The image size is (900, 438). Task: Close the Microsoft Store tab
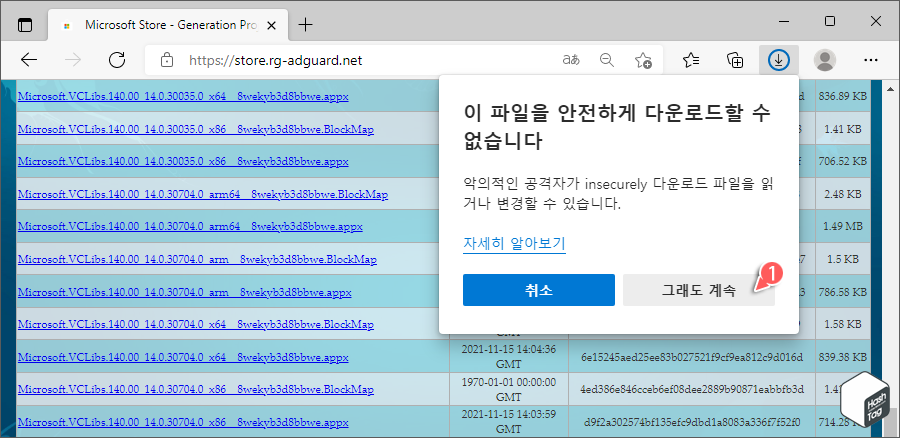pos(273,25)
